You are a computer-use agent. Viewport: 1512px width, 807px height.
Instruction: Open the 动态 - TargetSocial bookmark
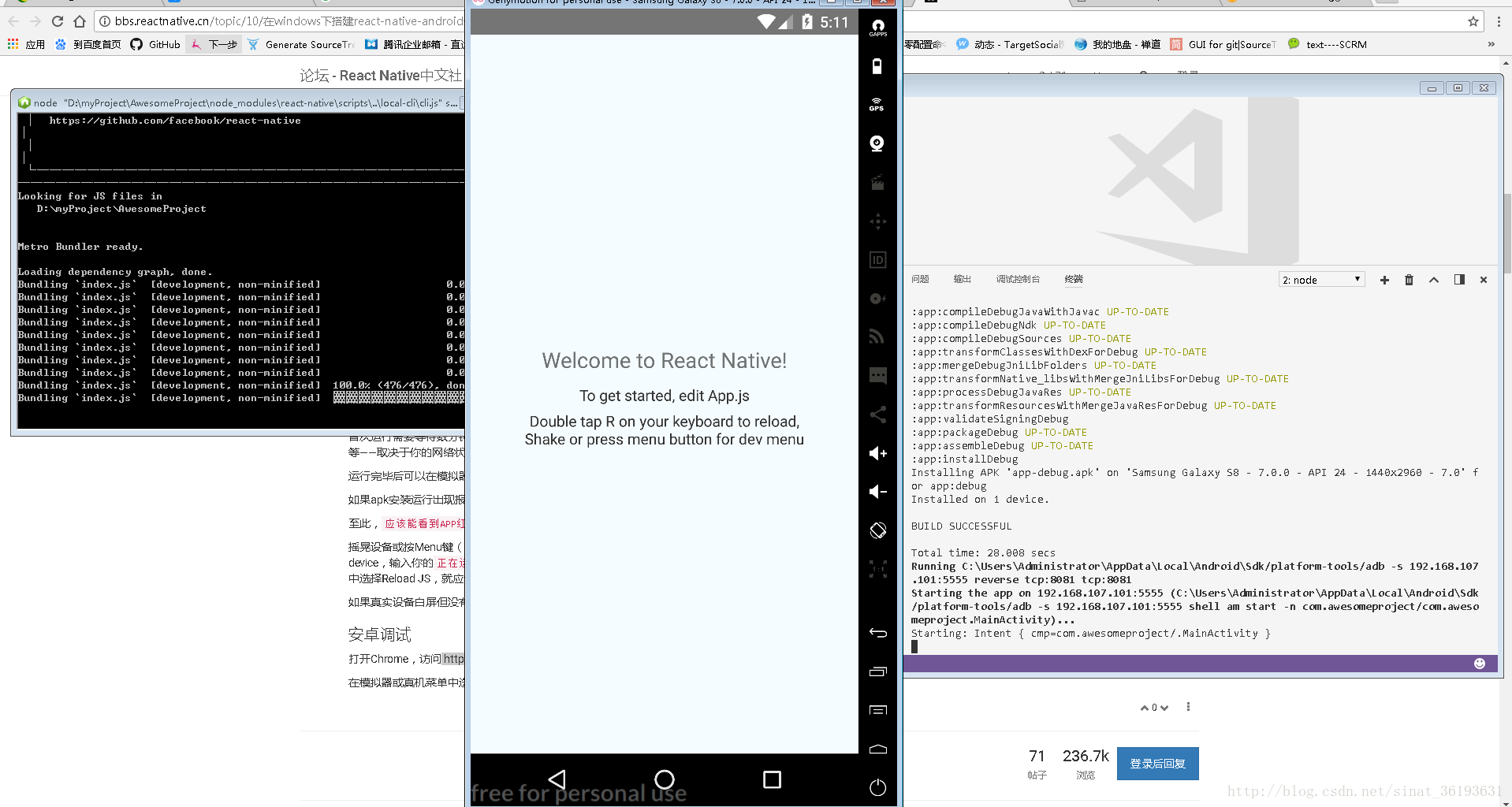1011,44
